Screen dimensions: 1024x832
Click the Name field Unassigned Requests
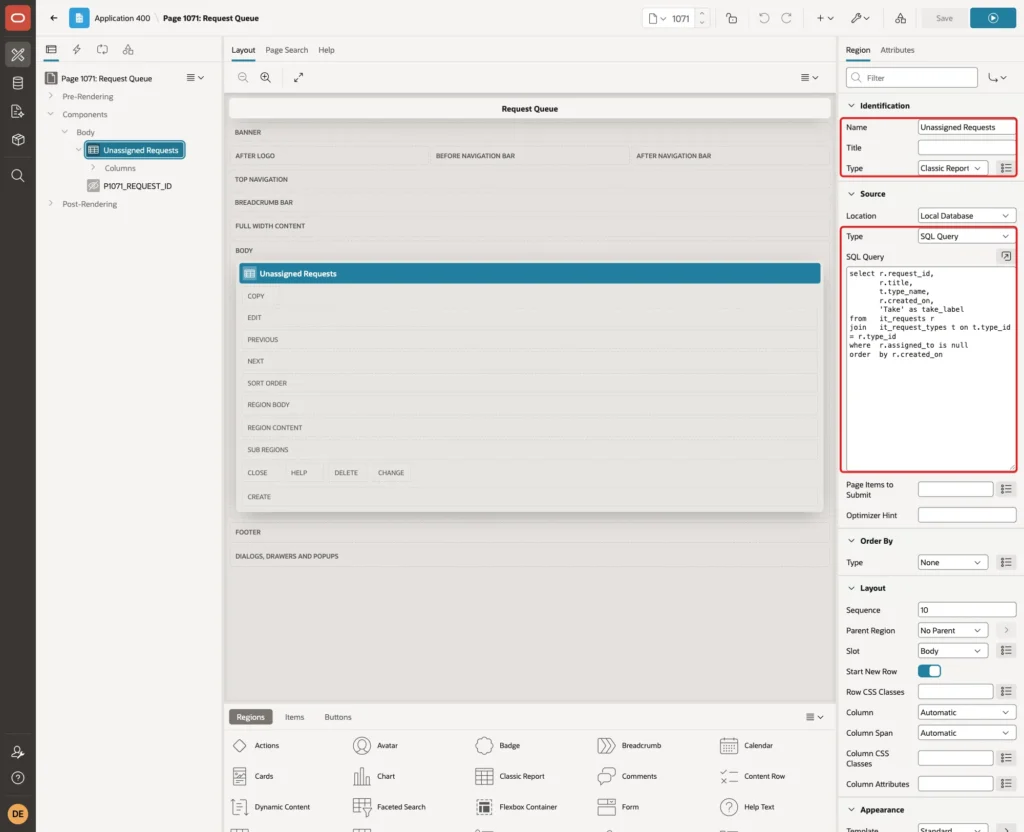click(967, 127)
